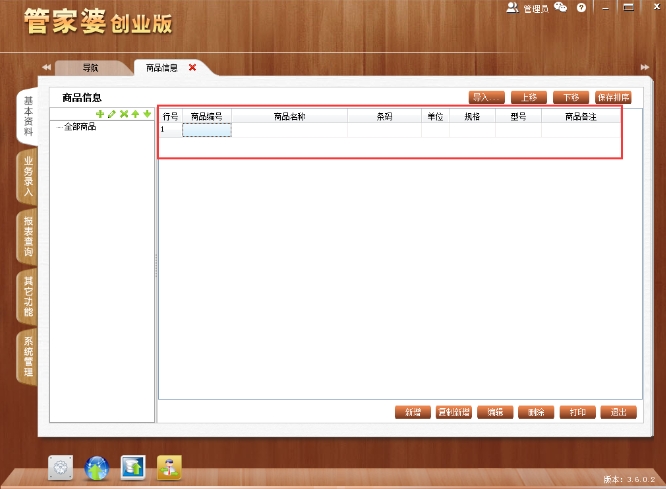Click the green X delete-category icon

124,114
